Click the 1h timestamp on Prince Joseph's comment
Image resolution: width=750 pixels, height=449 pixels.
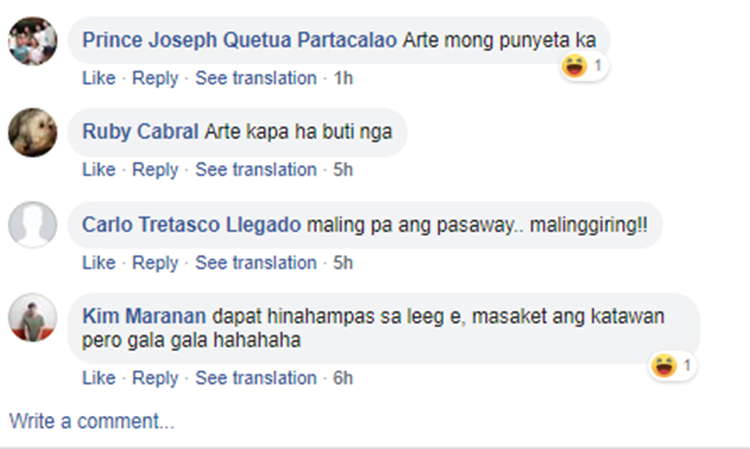343,78
